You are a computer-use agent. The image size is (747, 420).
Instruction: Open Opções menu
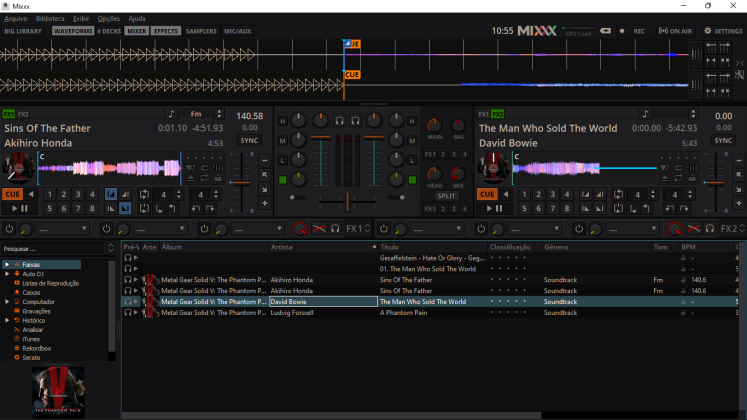[x=109, y=19]
